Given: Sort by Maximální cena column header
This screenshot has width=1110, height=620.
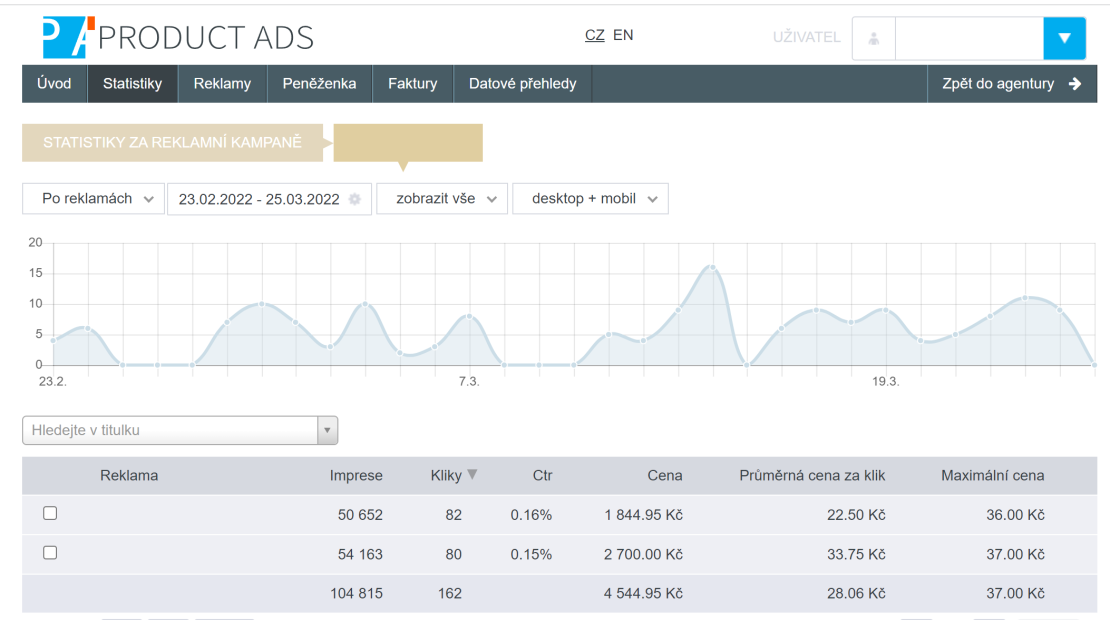Looking at the screenshot, I should click(992, 476).
